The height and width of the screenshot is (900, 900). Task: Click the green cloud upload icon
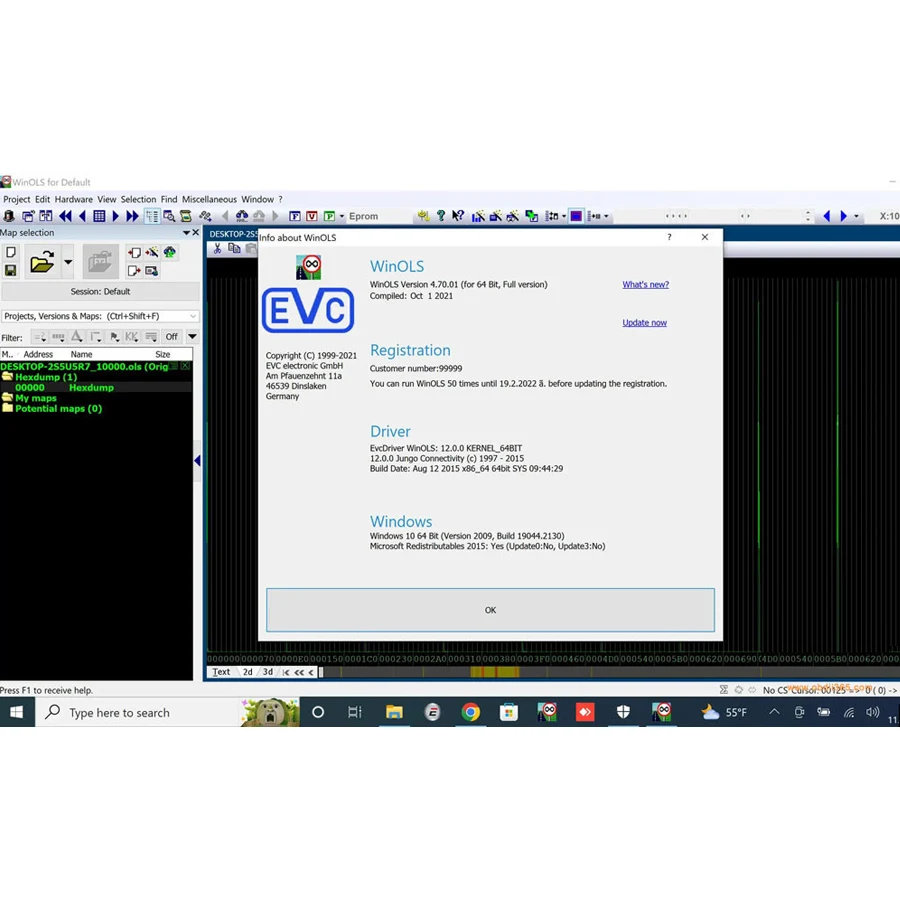(x=170, y=253)
